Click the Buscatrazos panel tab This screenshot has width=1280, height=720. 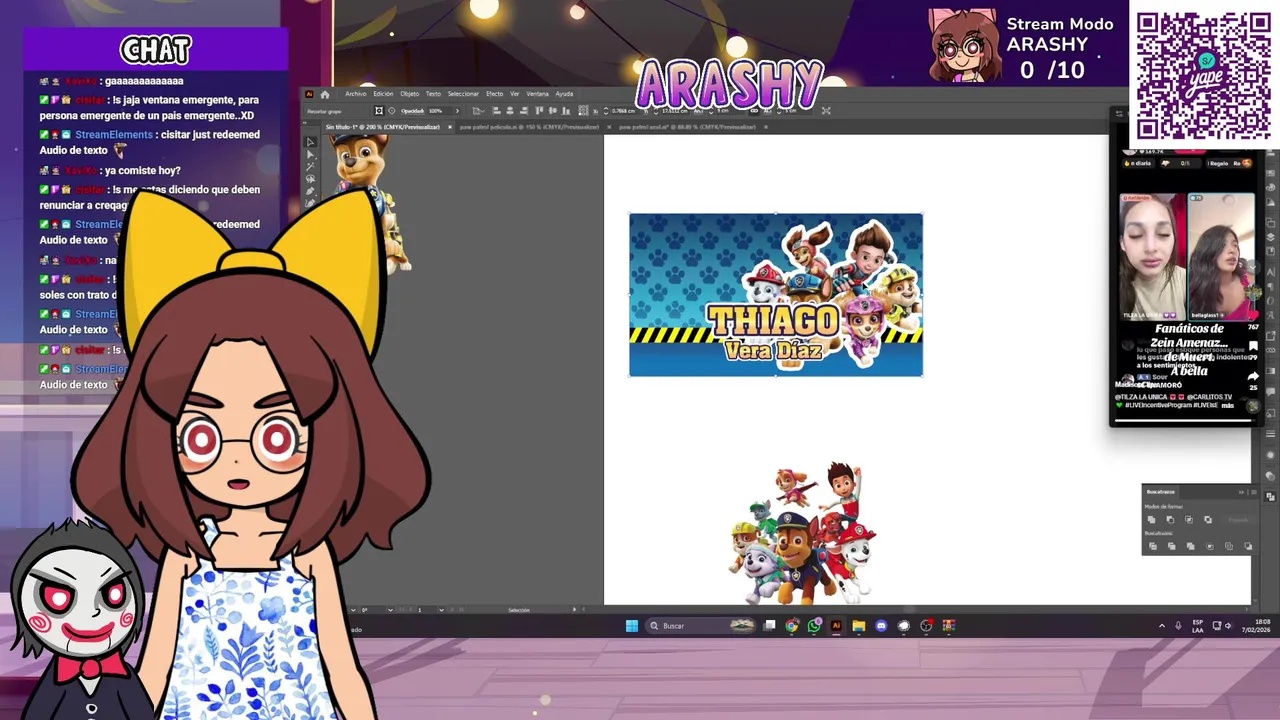[1160, 492]
